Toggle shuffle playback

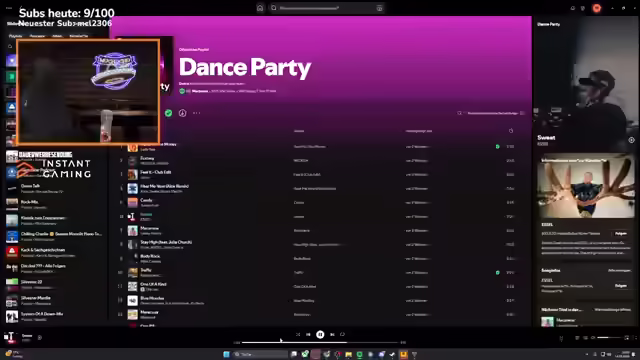click(x=298, y=334)
